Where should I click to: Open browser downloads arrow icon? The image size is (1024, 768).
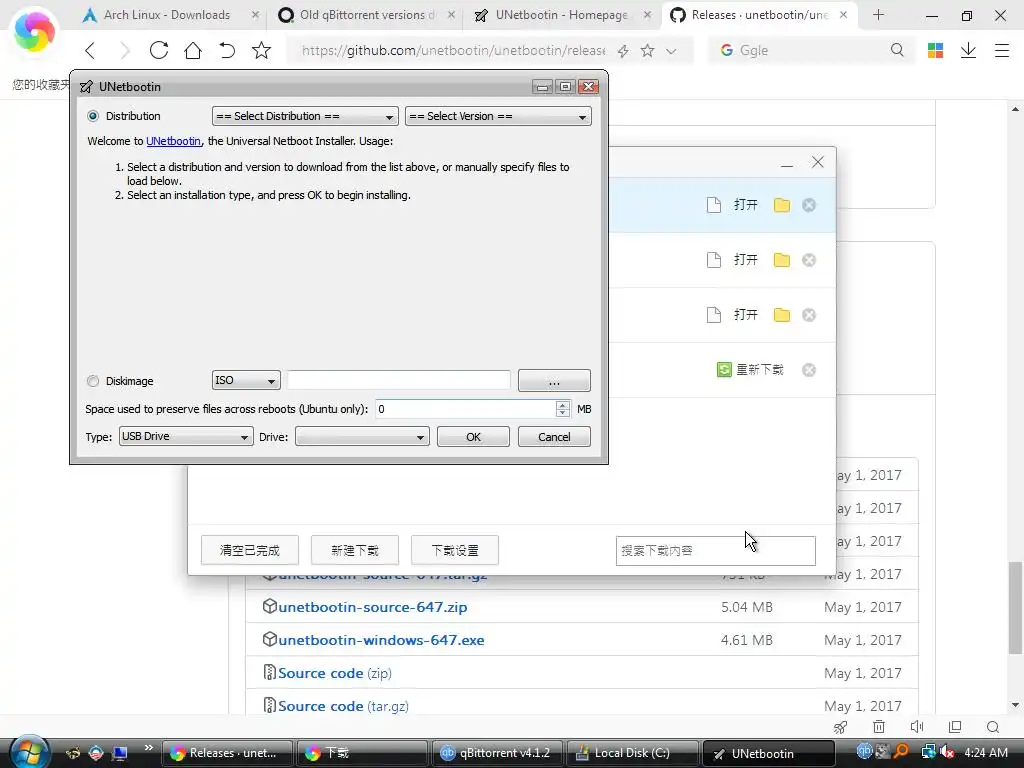tap(968, 50)
